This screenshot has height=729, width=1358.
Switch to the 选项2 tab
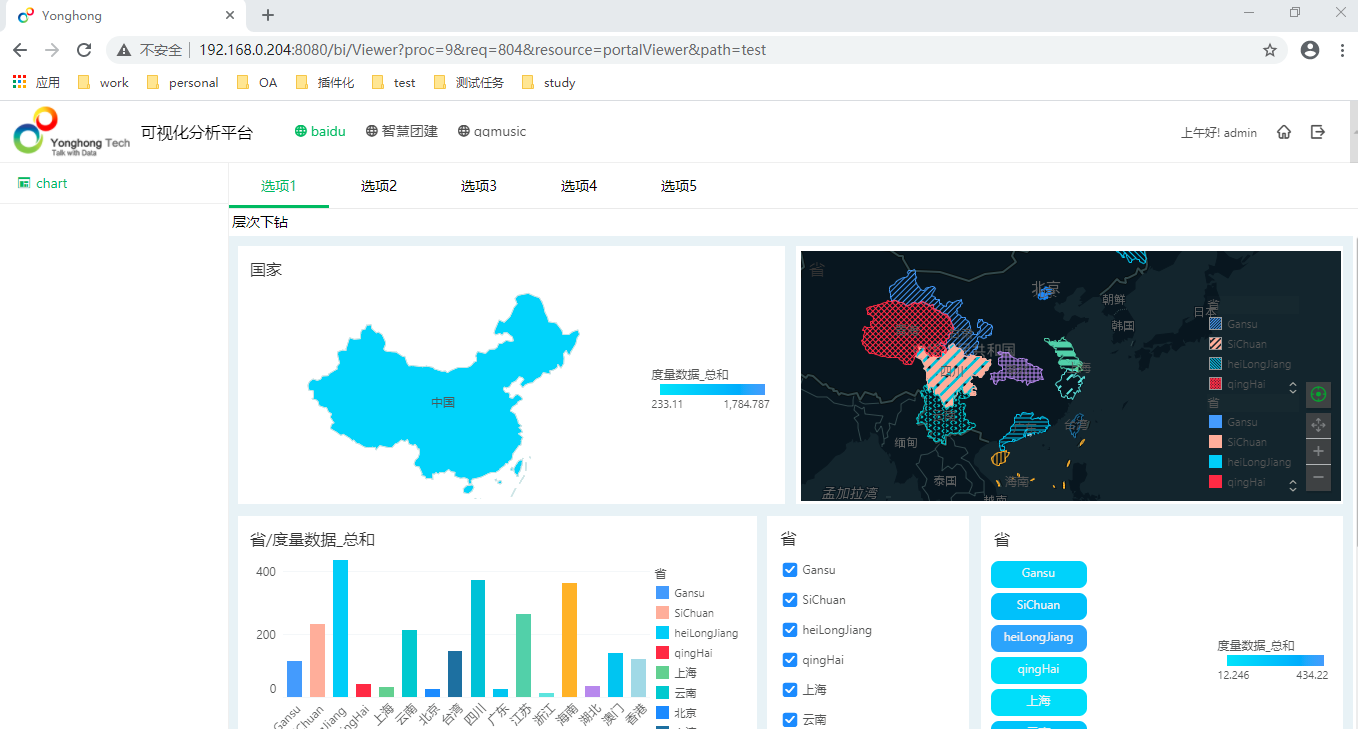click(x=379, y=186)
